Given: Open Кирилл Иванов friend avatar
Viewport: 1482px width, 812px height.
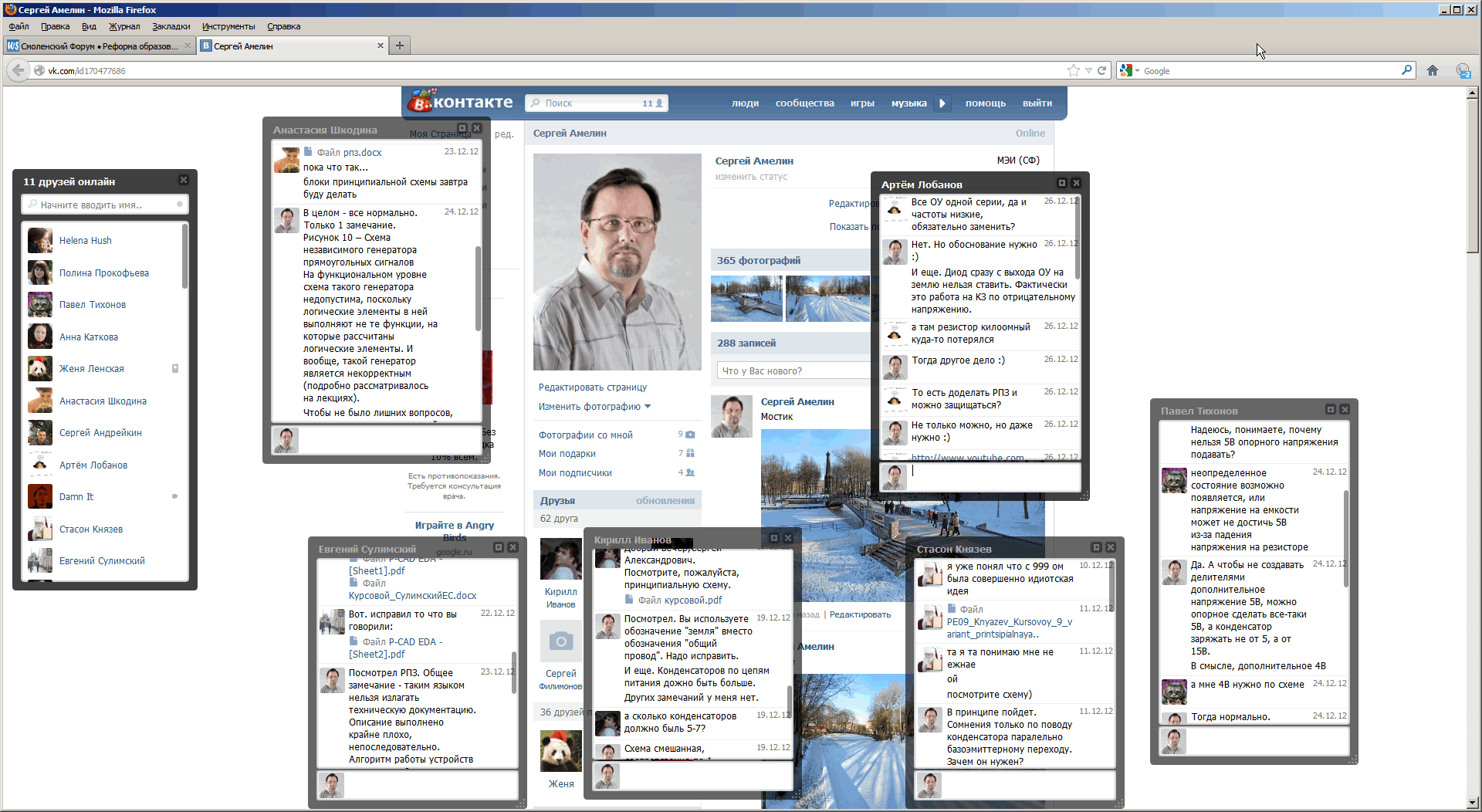Looking at the screenshot, I should coord(560,559).
